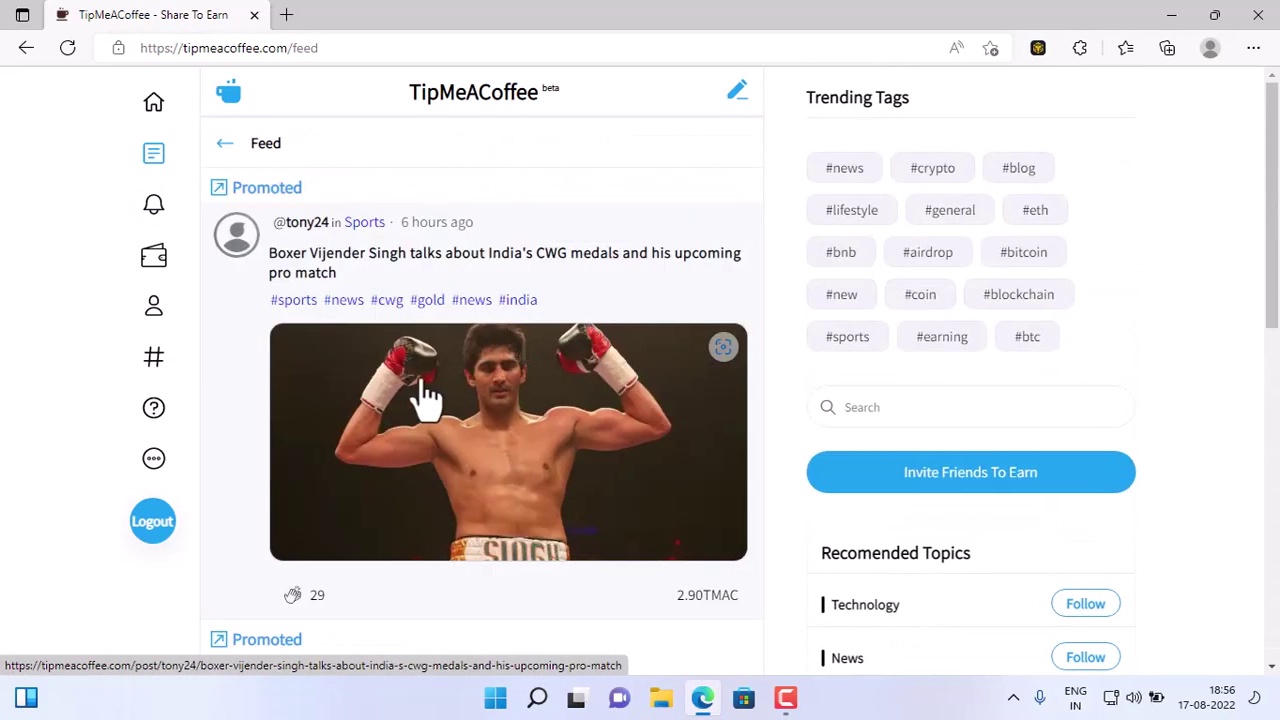Open the hashtag tags icon in sidebar
The image size is (1280, 720).
(153, 357)
